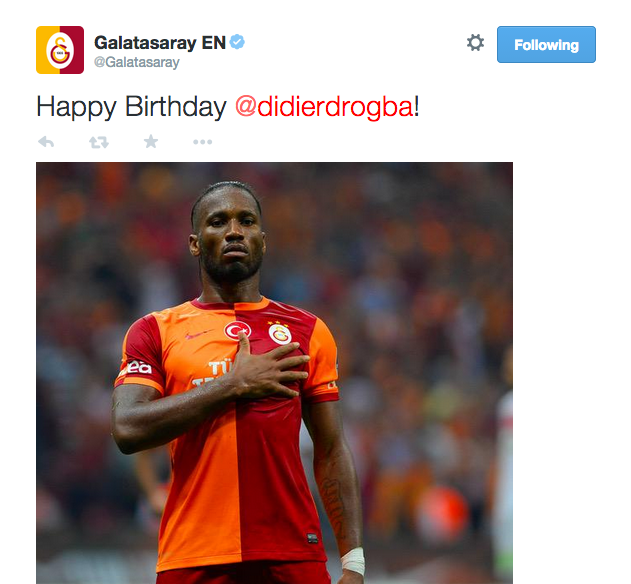Click the white wrist tape in photo
This screenshot has width=631, height=584.
[353, 561]
